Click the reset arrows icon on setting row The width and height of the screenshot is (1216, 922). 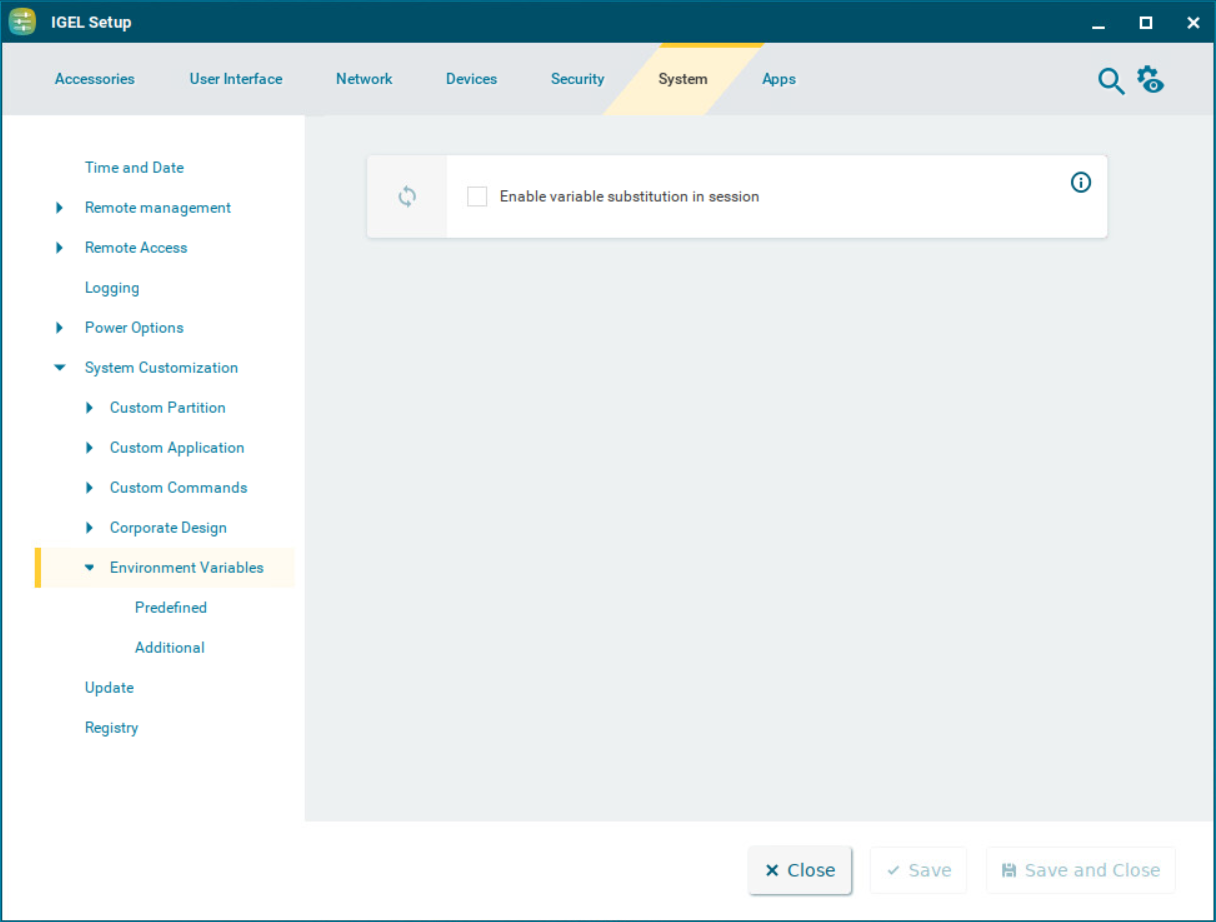[407, 196]
